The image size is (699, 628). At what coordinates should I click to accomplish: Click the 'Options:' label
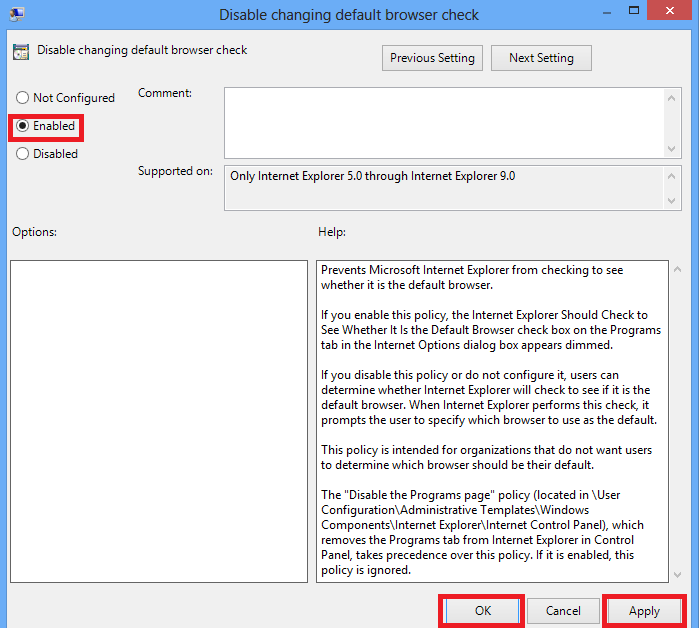pyautogui.click(x=34, y=232)
